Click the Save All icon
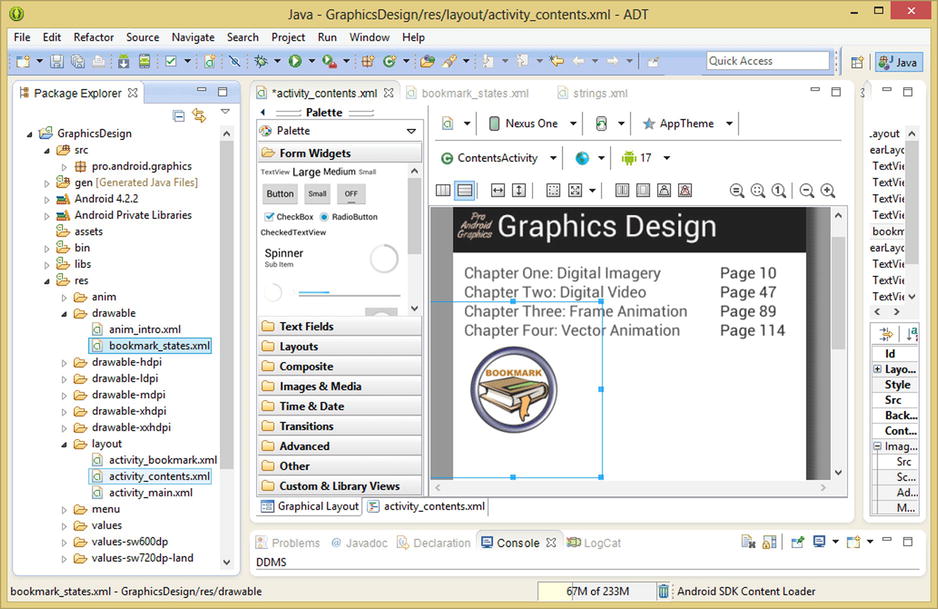The height and width of the screenshot is (609, 938). (78, 61)
